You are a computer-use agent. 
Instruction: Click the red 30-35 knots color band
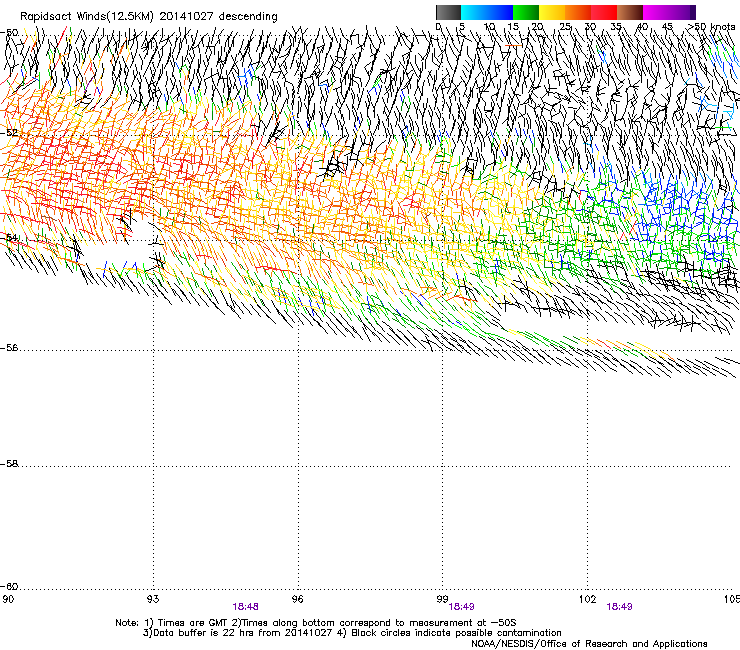click(604, 12)
